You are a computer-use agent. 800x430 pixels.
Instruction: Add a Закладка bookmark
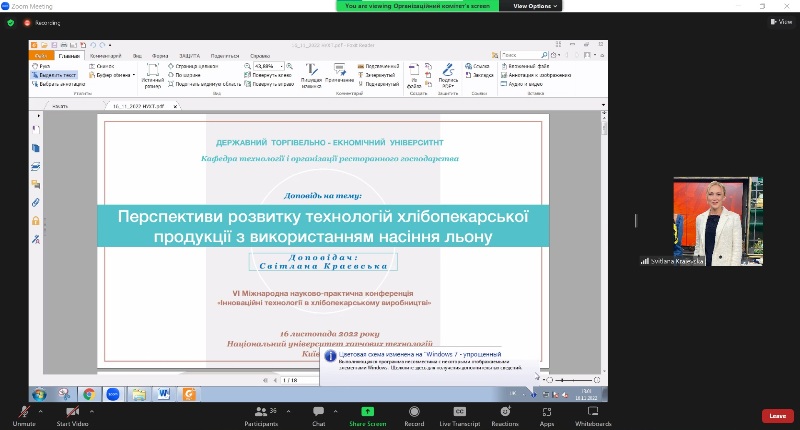tap(479, 75)
